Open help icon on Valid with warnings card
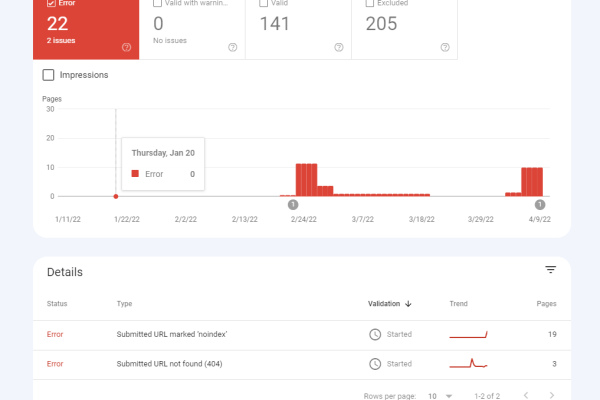600x400 pixels. point(233,47)
